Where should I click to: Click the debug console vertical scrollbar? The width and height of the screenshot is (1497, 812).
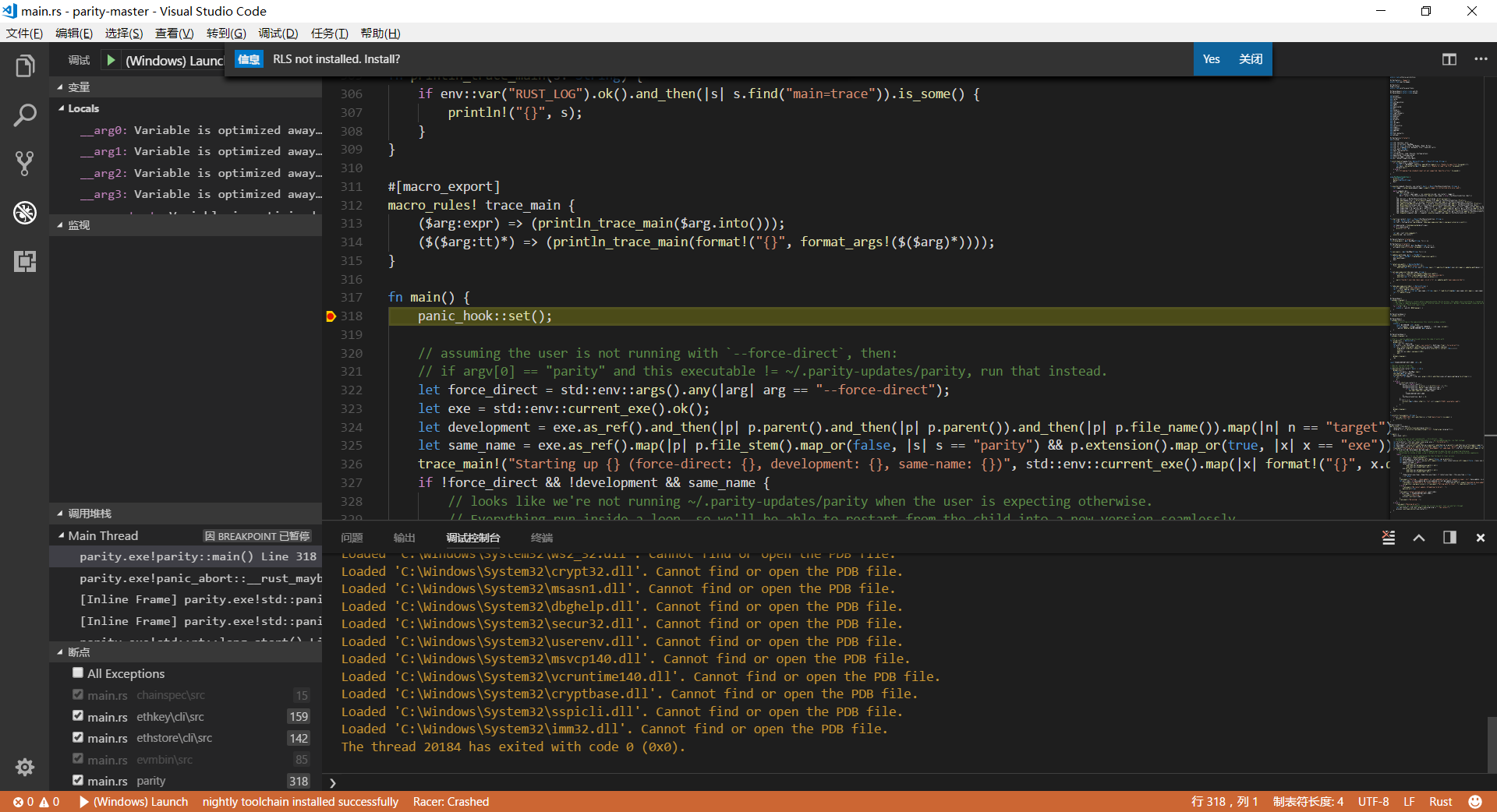click(x=1492, y=744)
